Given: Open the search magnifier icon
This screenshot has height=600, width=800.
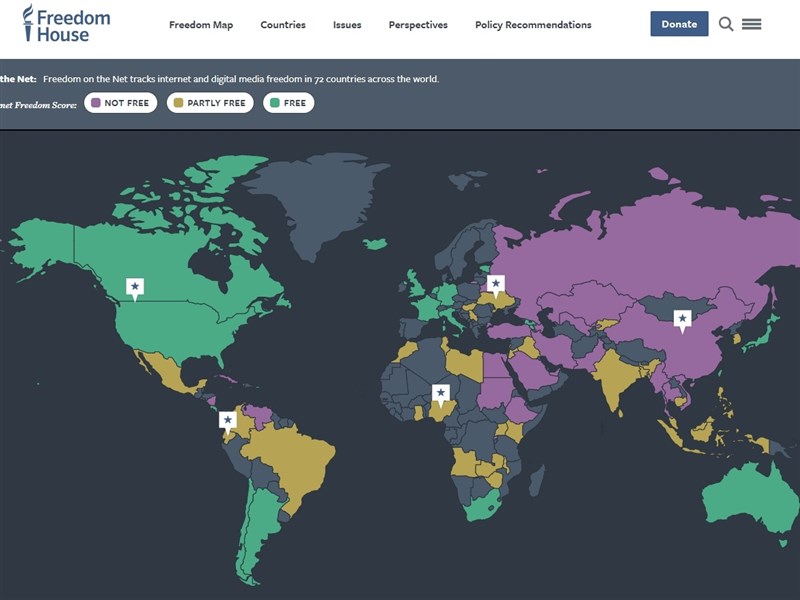Looking at the screenshot, I should [726, 24].
